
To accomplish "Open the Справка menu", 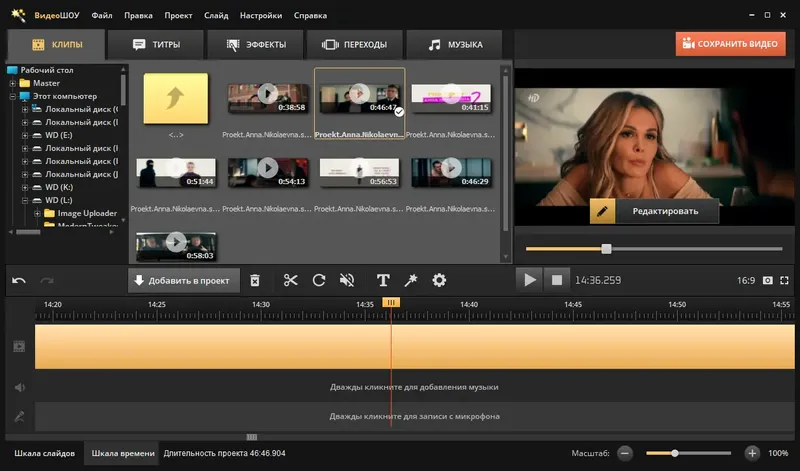I will [x=310, y=15].
